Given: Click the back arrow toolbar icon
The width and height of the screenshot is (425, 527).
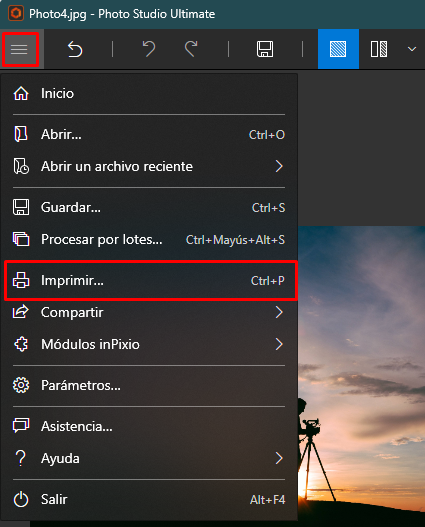Looking at the screenshot, I should [75, 49].
